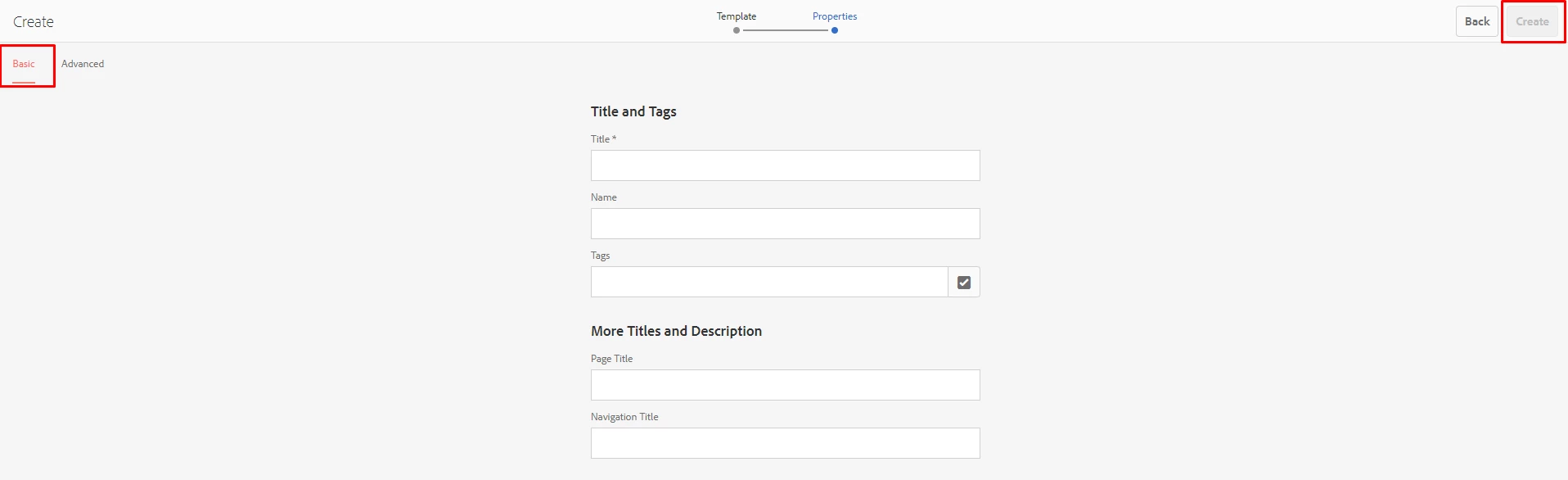Click into the Tags field
Screen dimensions: 1568x480
pos(769,282)
